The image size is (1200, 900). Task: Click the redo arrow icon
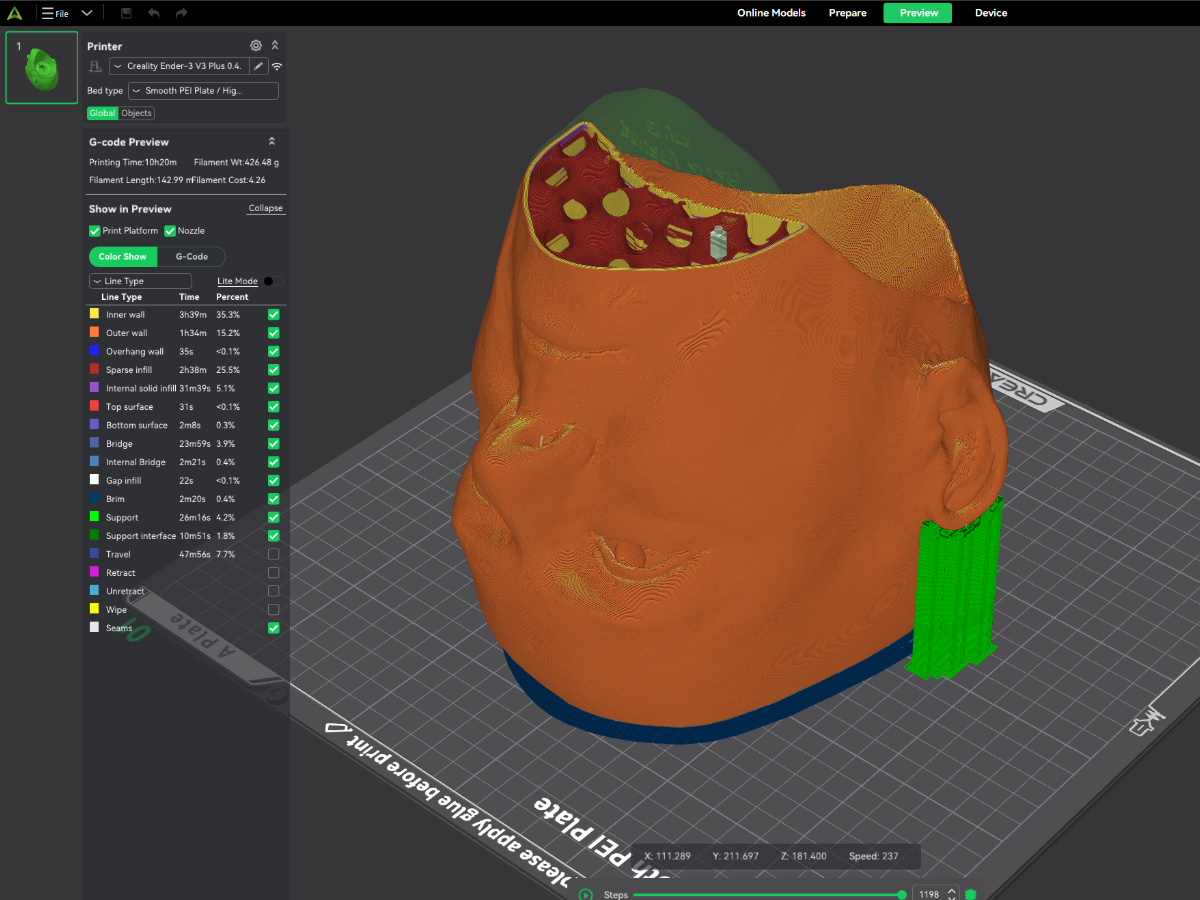coord(181,13)
